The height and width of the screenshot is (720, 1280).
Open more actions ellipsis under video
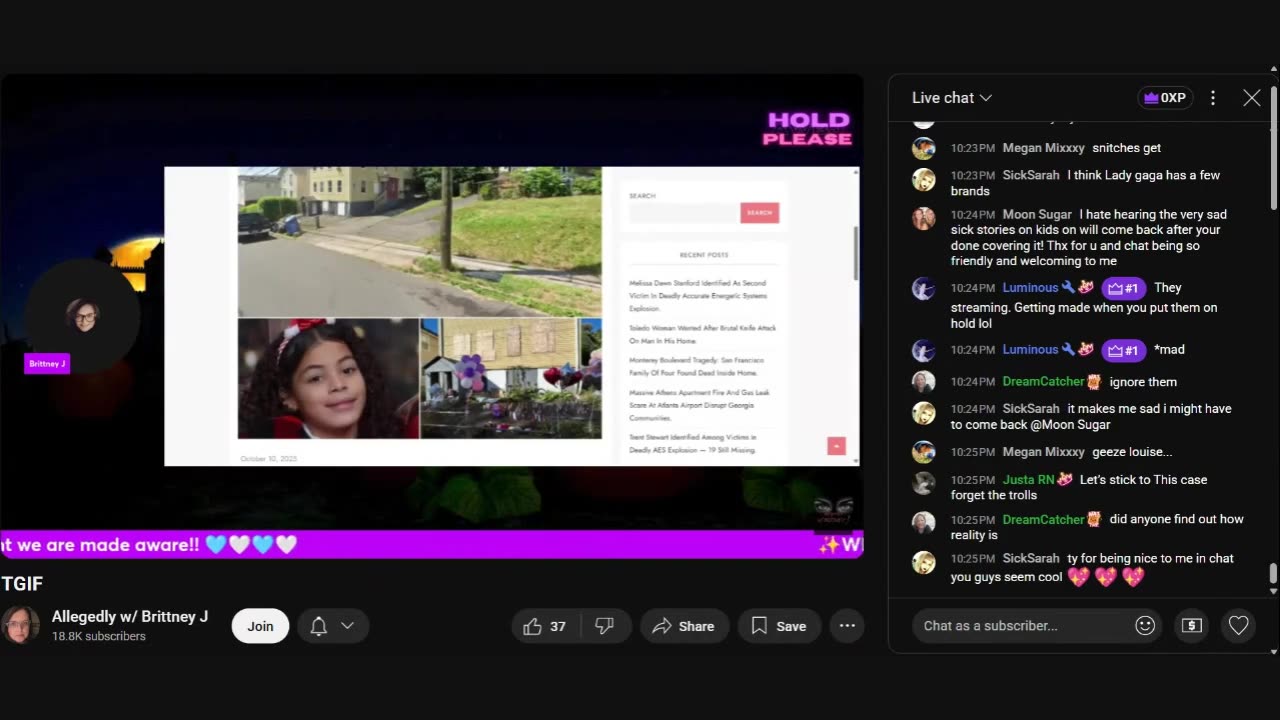847,626
